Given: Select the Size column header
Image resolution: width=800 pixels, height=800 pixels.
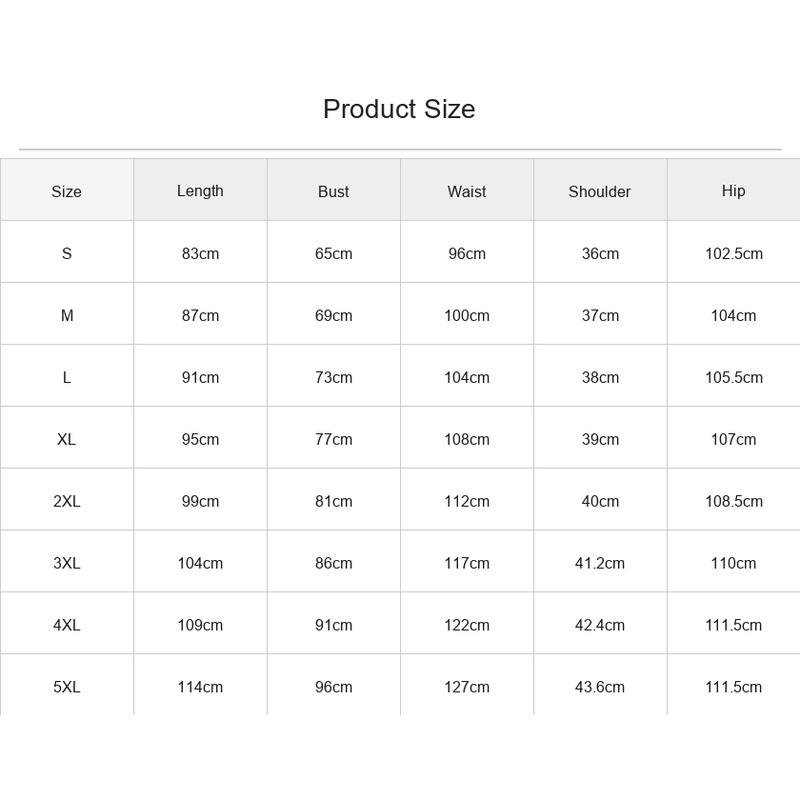Looking at the screenshot, I should coord(66,191).
